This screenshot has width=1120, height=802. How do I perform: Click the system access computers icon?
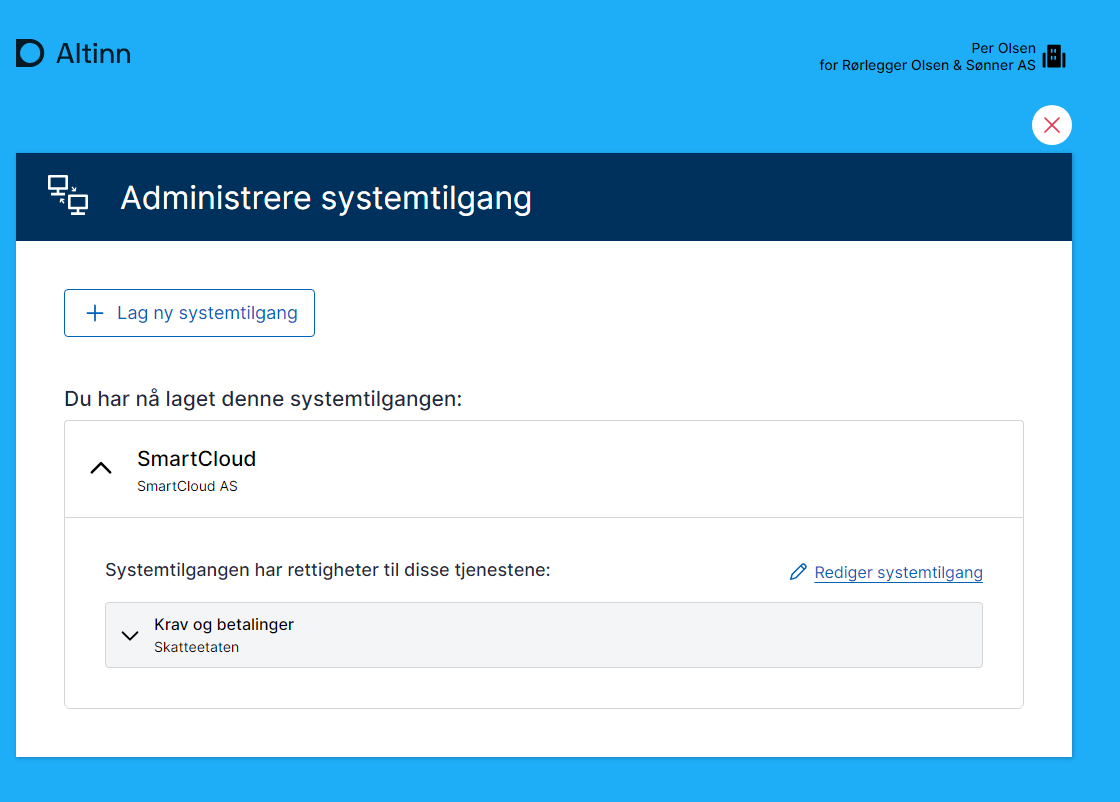(68, 195)
